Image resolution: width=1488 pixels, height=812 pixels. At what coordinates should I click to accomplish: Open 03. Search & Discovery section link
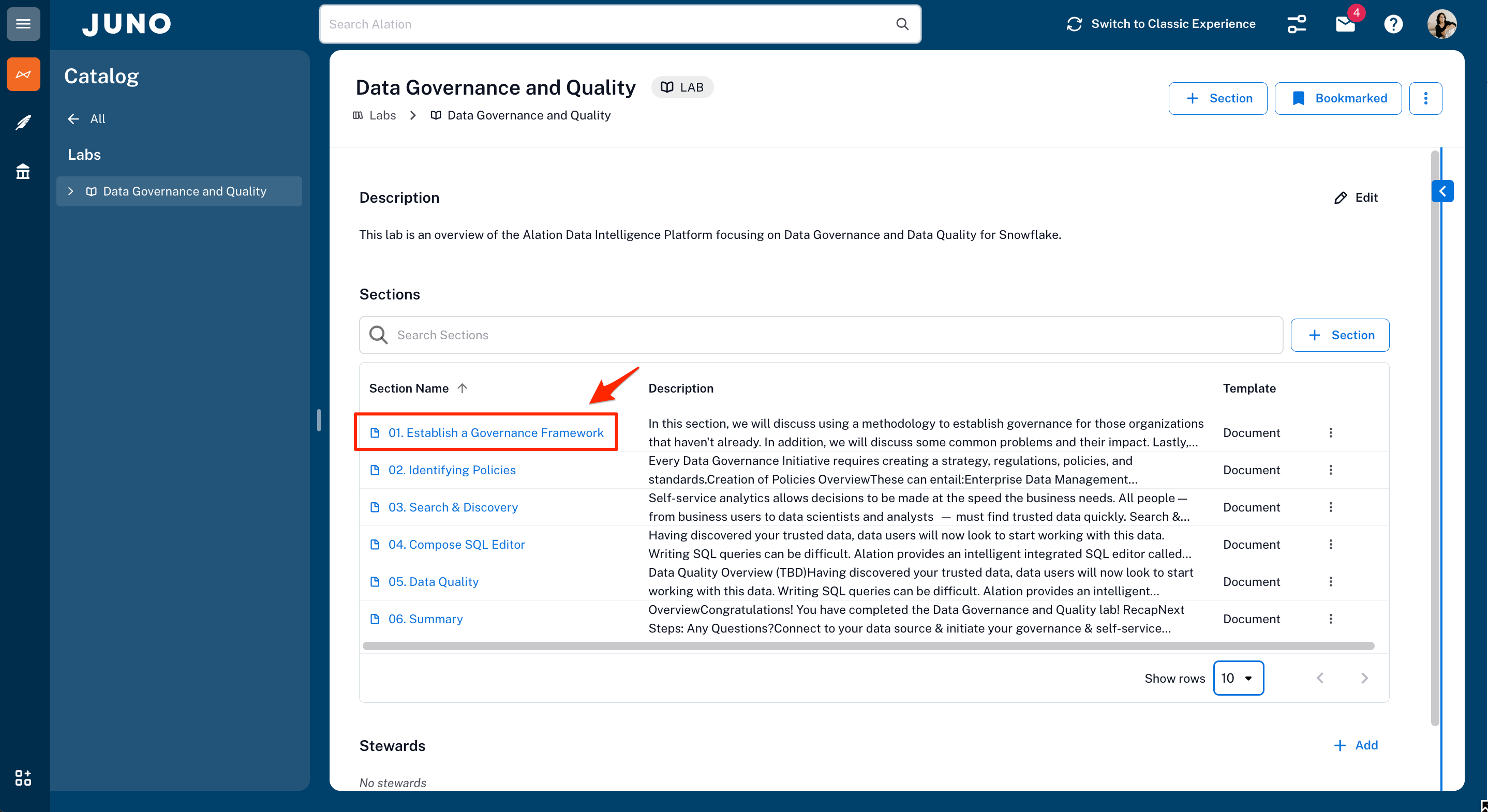453,507
